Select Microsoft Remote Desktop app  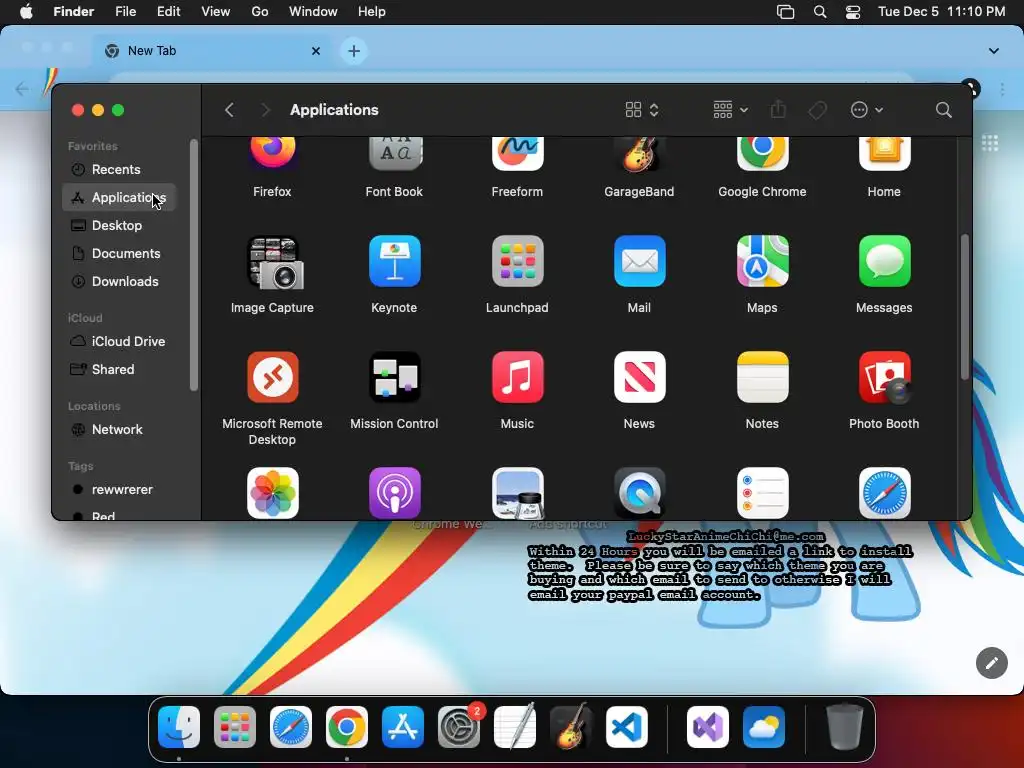tap(272, 377)
